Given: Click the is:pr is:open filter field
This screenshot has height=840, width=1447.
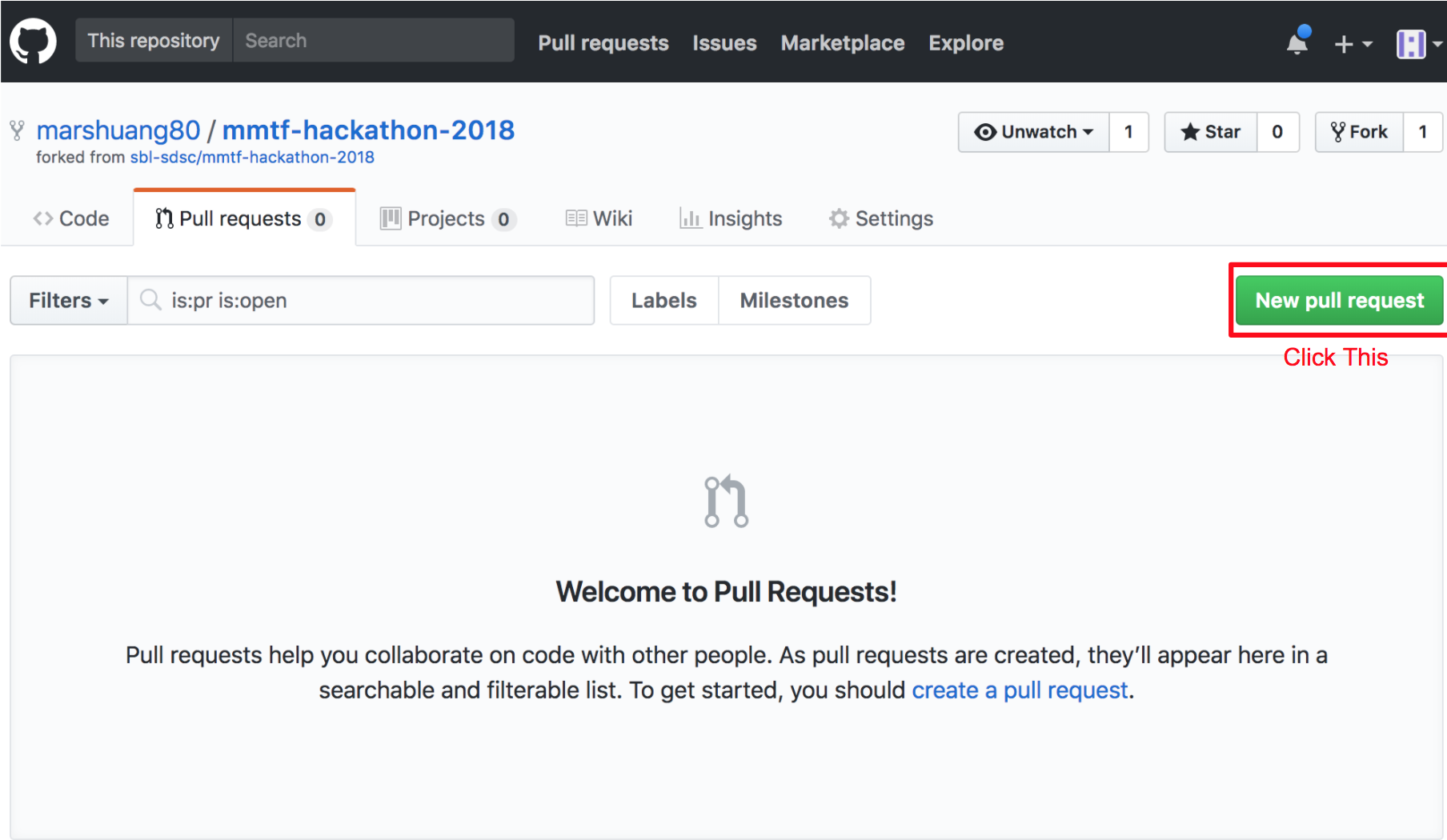Looking at the screenshot, I should pos(361,301).
